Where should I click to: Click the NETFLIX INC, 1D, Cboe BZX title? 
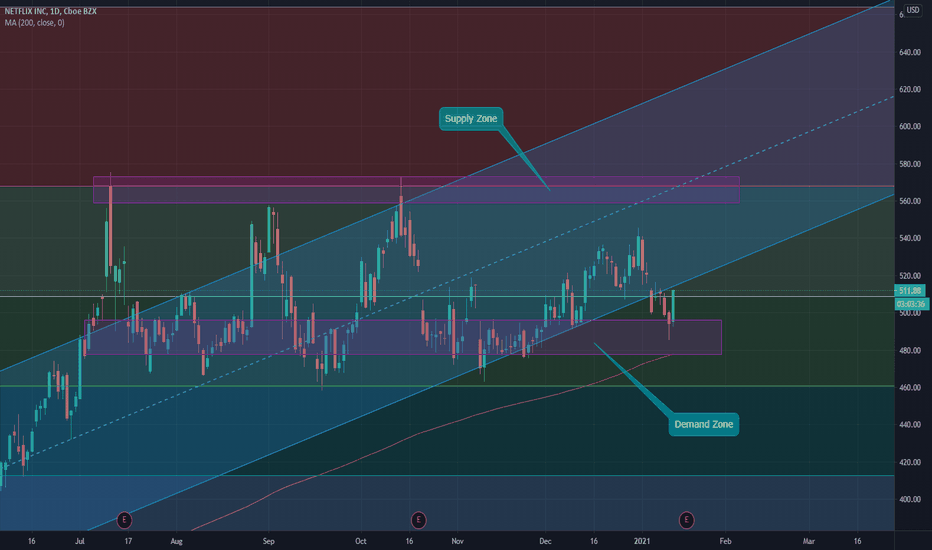click(x=51, y=11)
